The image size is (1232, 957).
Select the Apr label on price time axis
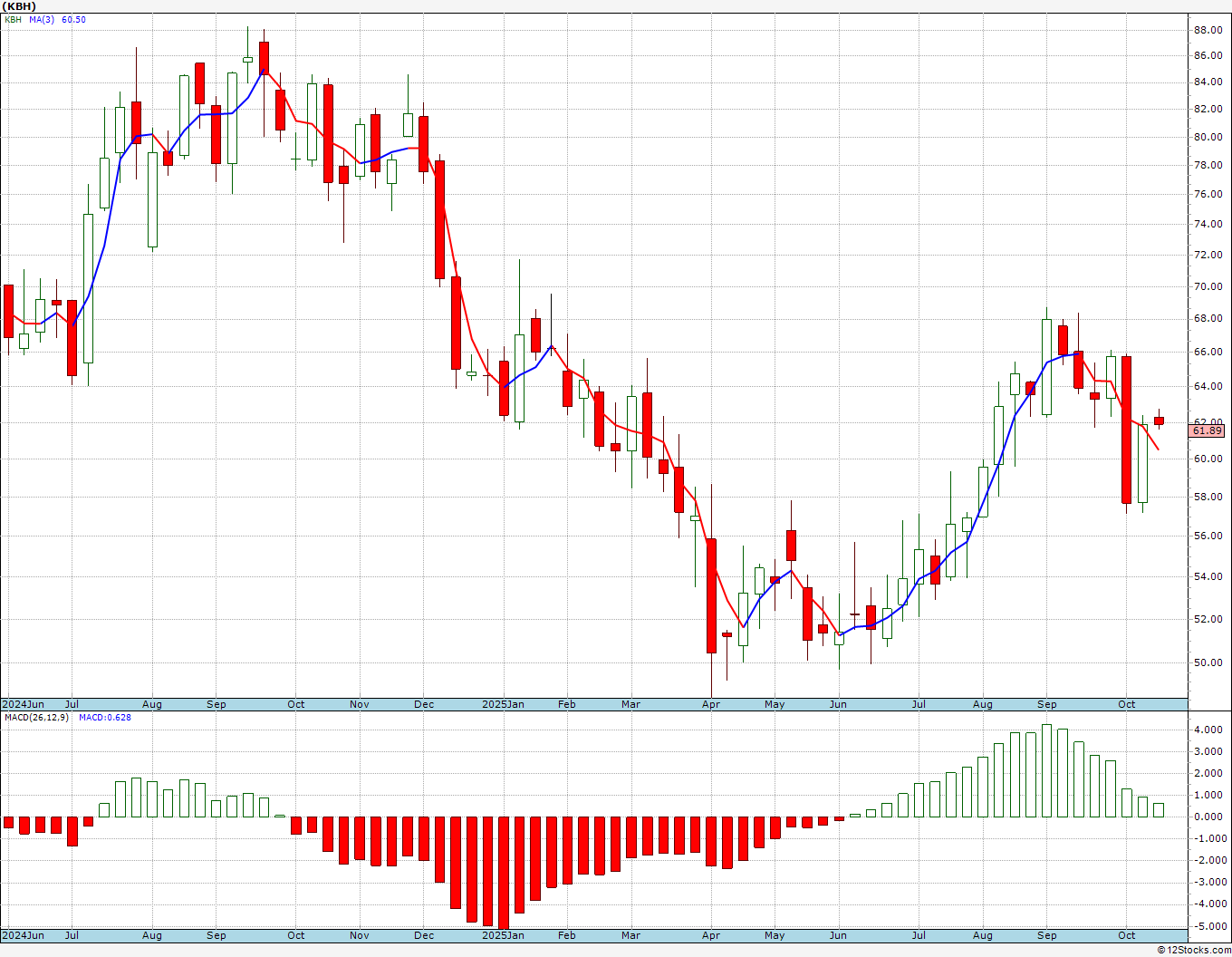[711, 704]
